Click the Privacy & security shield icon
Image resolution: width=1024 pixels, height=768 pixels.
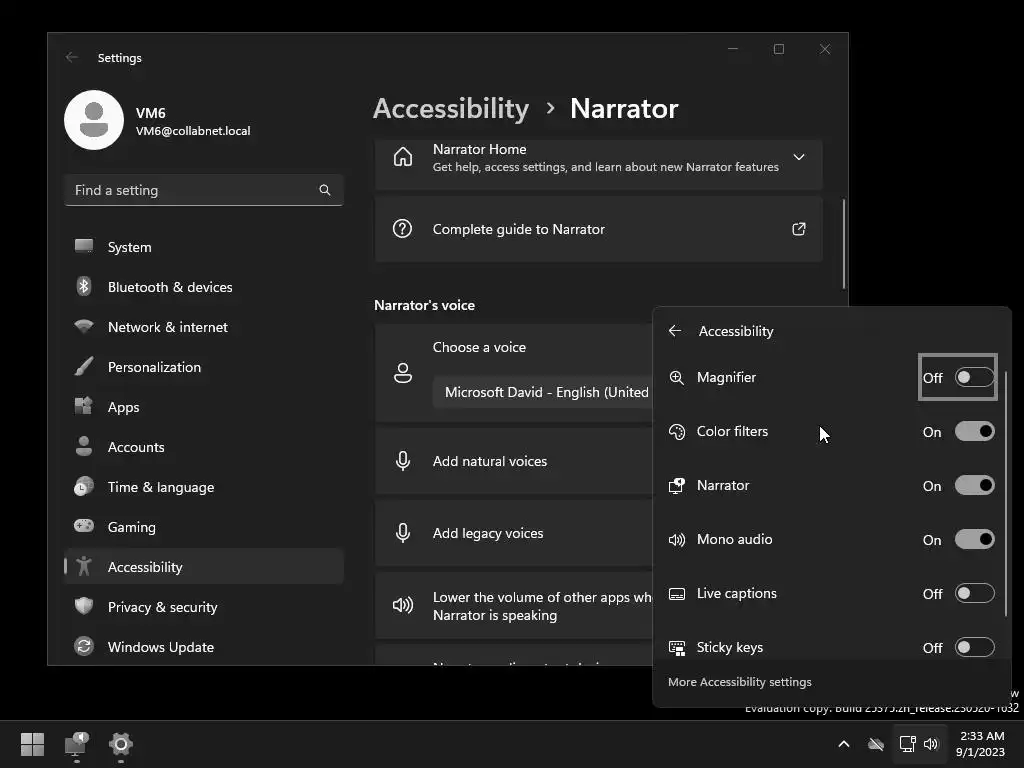point(84,606)
